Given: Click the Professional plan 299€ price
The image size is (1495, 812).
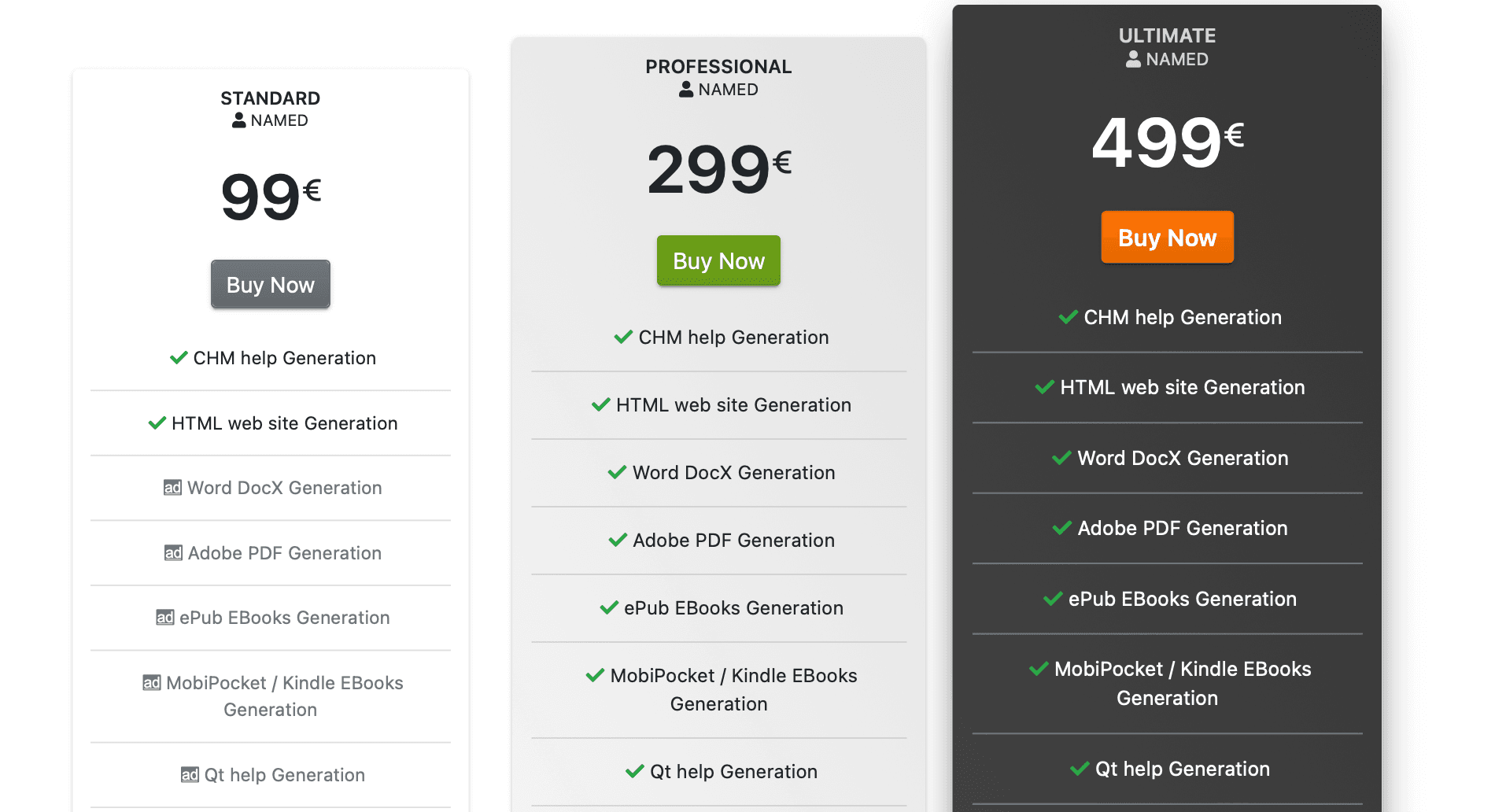Looking at the screenshot, I should 718,169.
